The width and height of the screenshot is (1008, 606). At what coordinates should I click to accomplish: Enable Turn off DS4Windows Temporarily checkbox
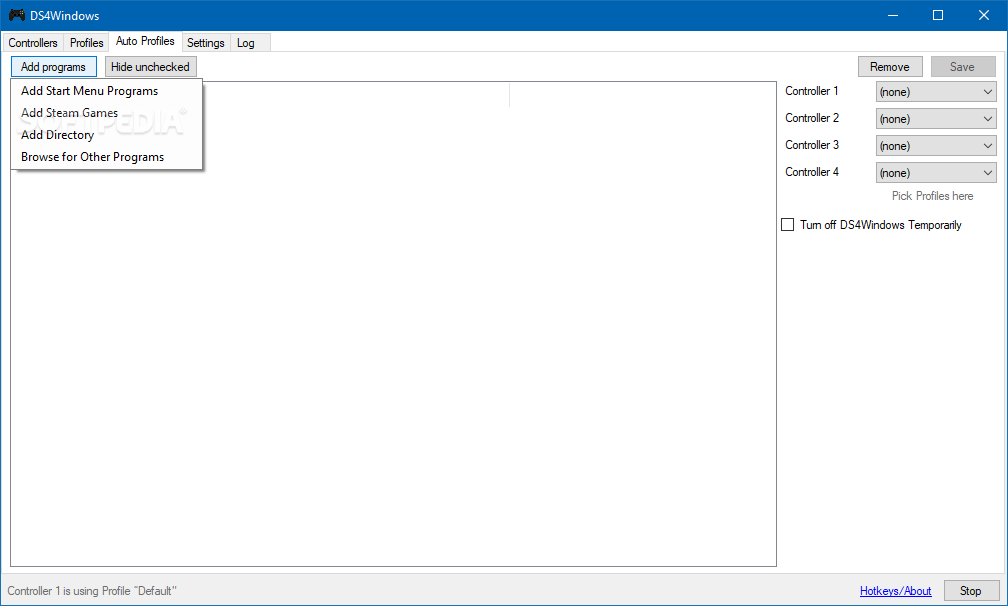point(788,225)
